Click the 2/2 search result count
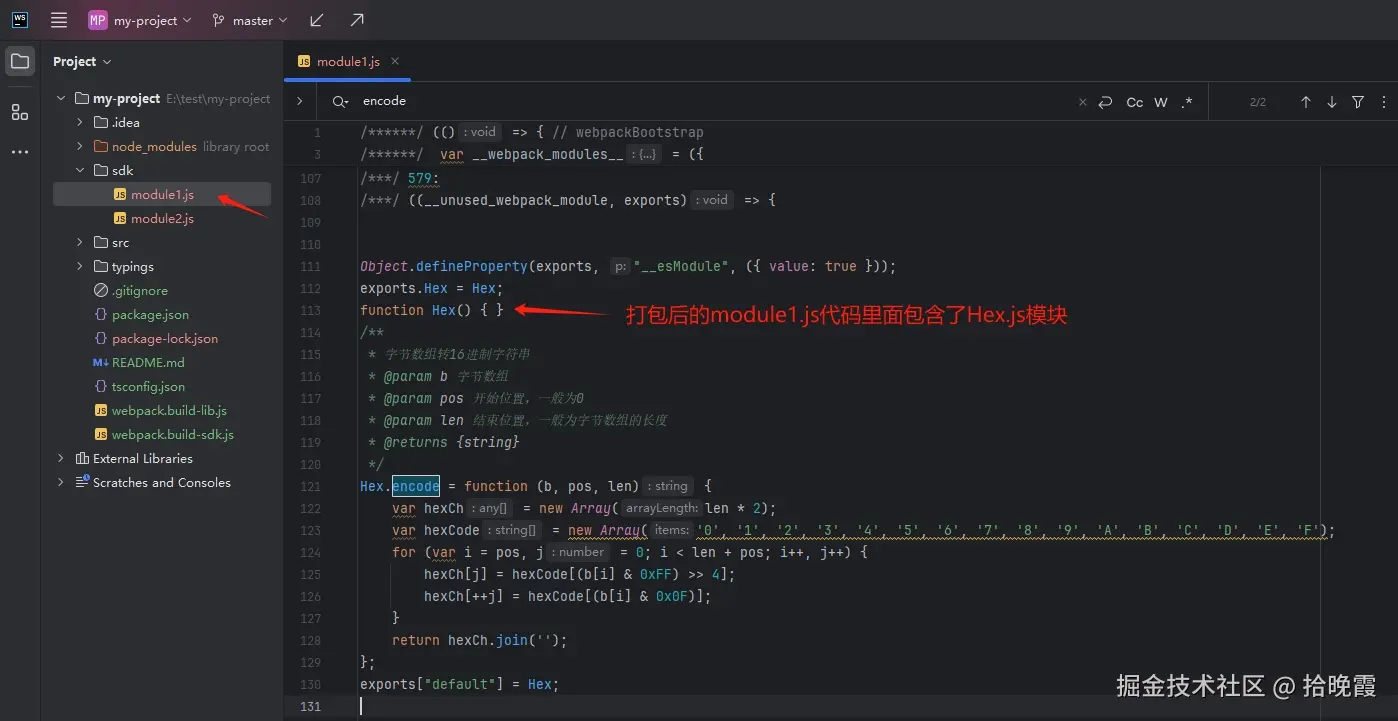The height and width of the screenshot is (721, 1398). pyautogui.click(x=1258, y=102)
